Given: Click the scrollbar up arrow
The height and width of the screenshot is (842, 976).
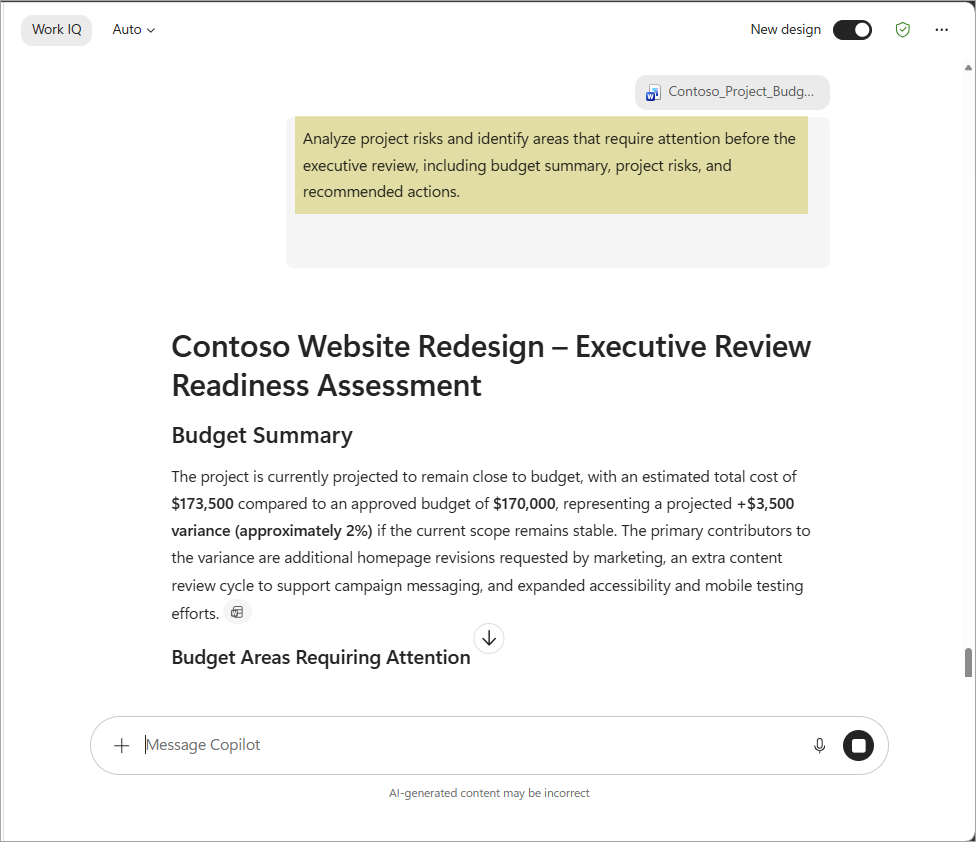Looking at the screenshot, I should coord(968,67).
